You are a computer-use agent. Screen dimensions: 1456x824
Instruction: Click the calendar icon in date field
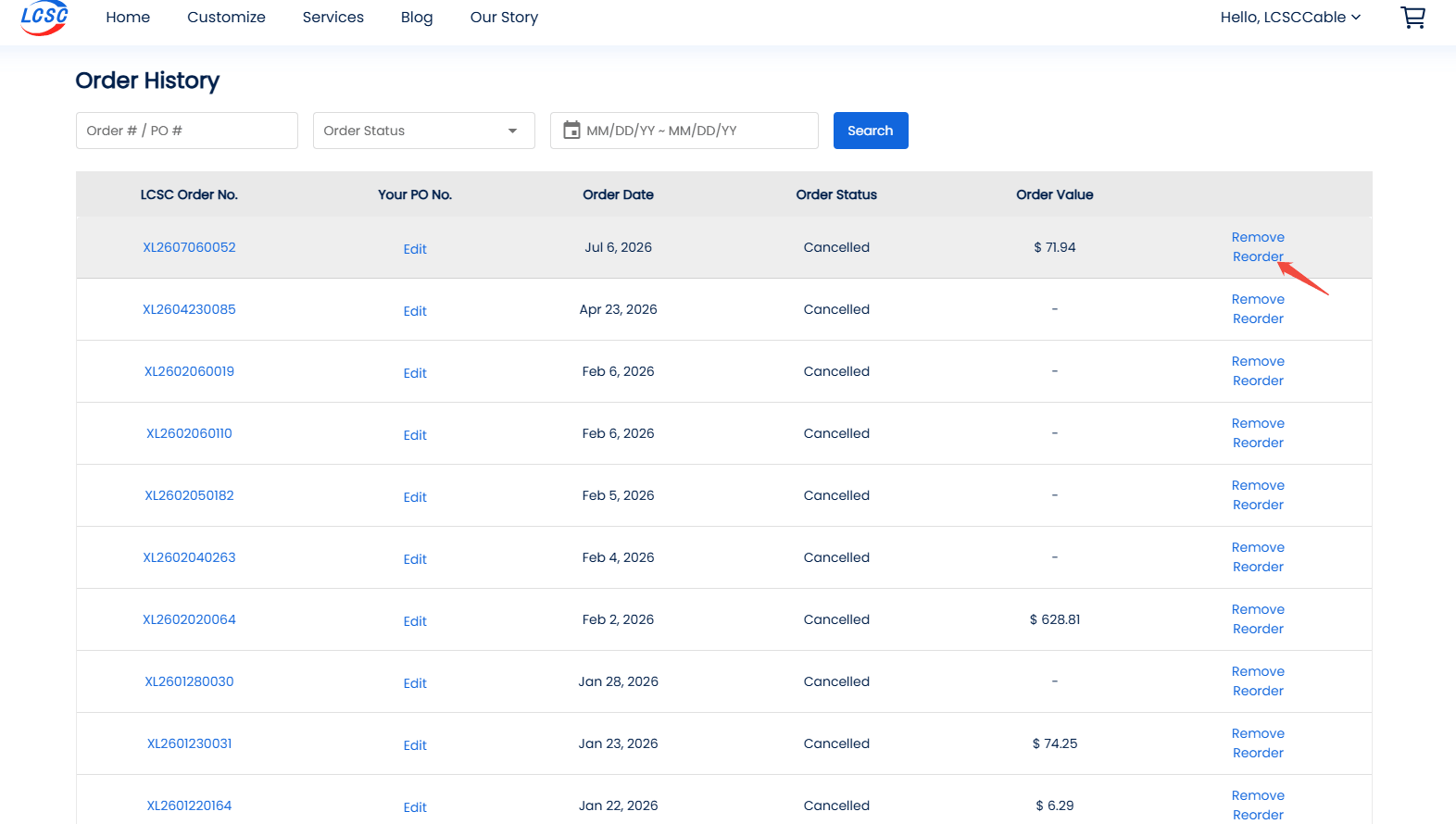click(x=572, y=131)
